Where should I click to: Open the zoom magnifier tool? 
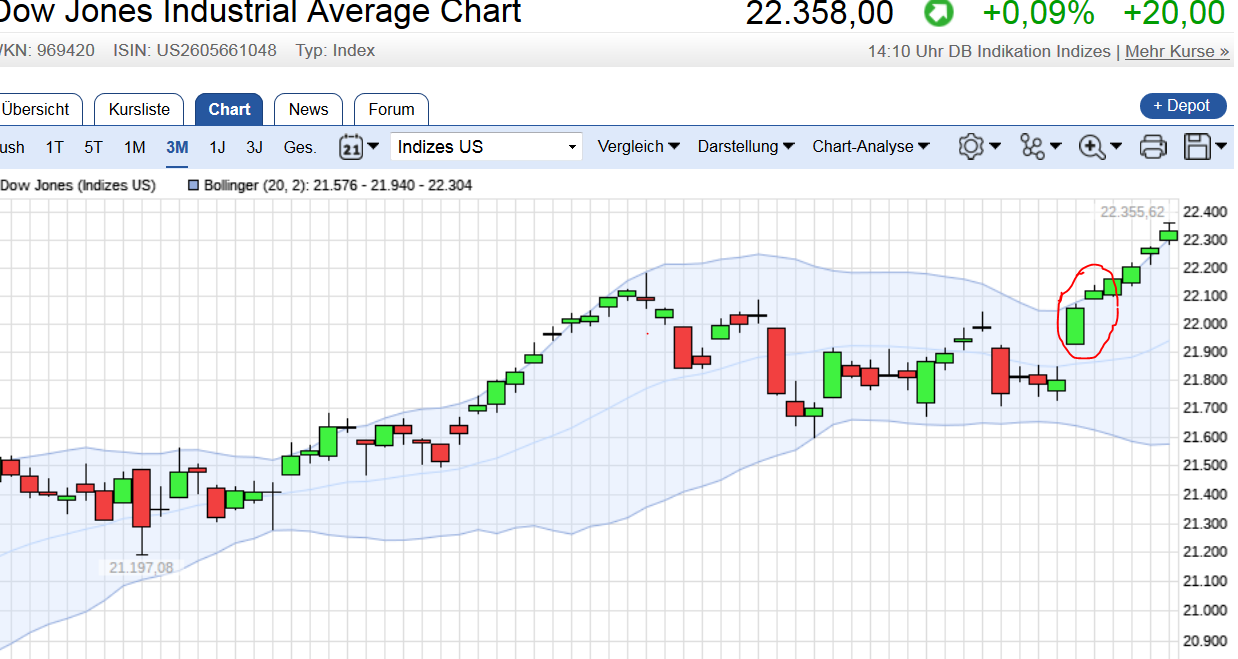(1092, 147)
